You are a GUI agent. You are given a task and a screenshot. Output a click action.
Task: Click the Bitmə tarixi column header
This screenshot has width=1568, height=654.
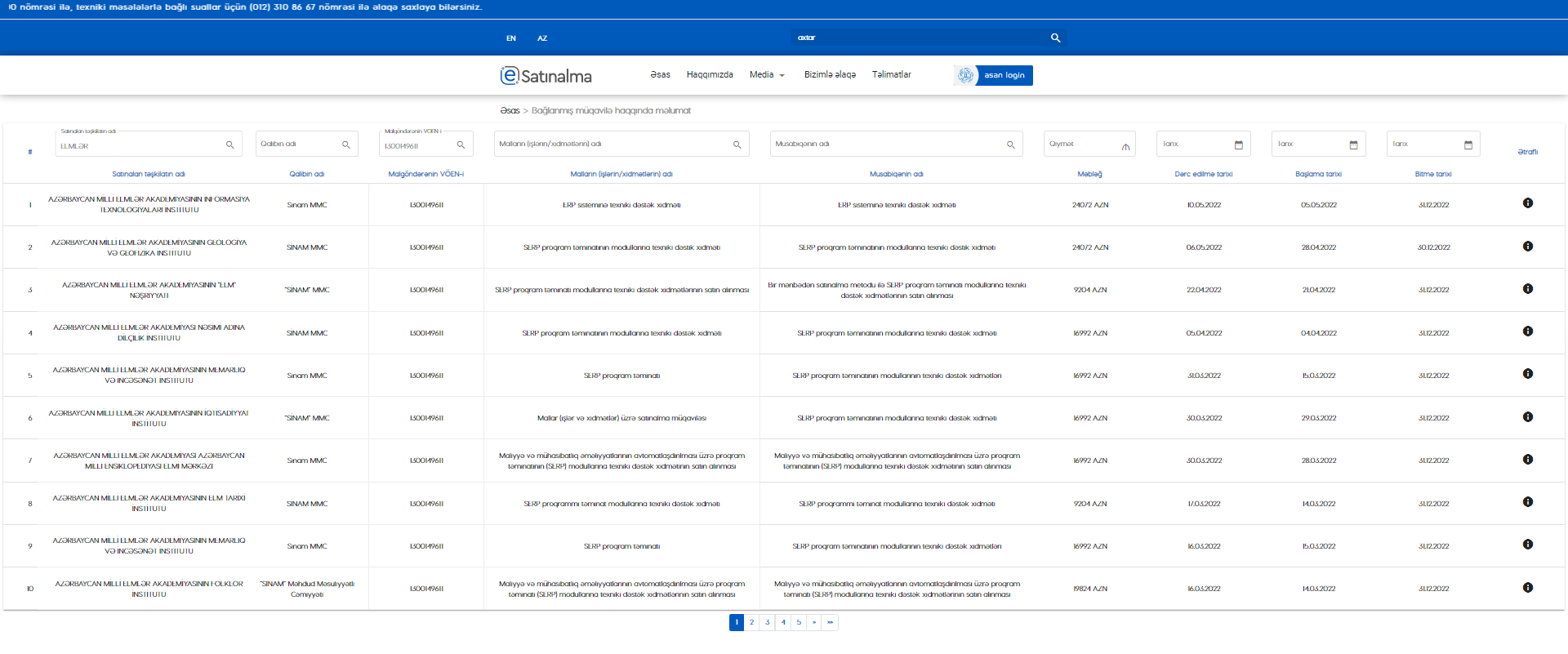point(1433,174)
